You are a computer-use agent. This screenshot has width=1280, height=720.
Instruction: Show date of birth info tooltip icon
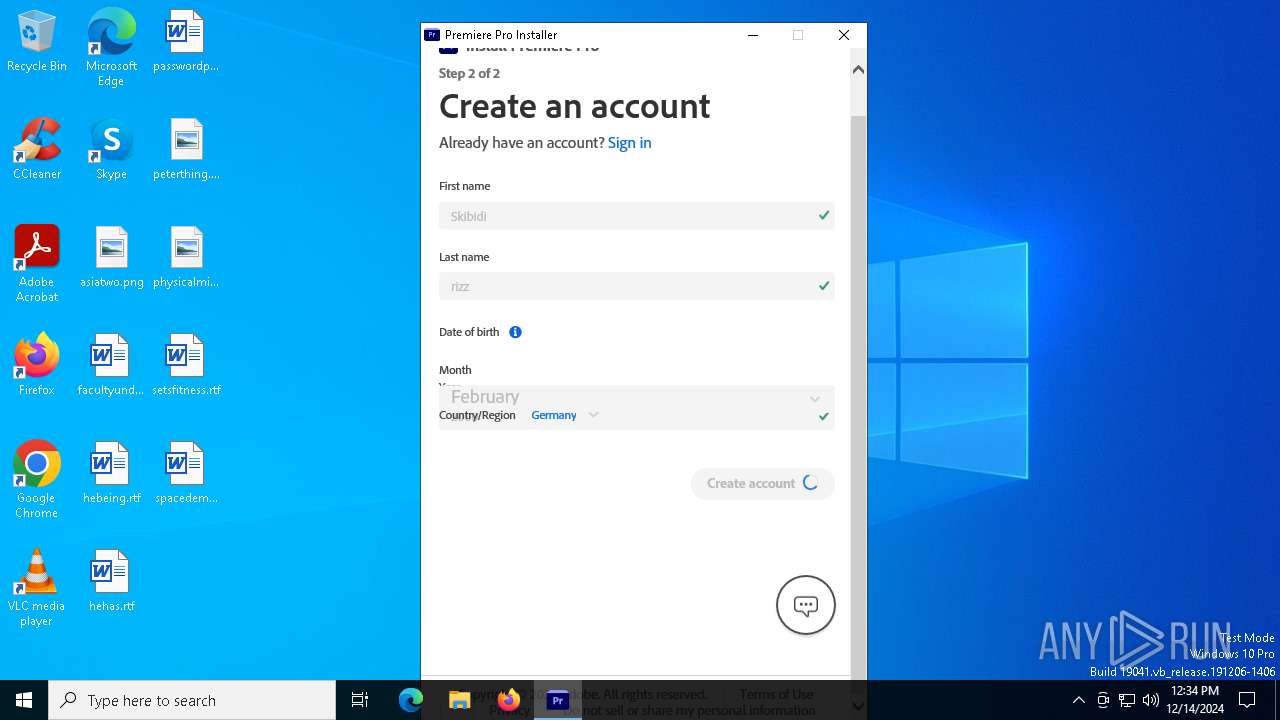coord(515,332)
